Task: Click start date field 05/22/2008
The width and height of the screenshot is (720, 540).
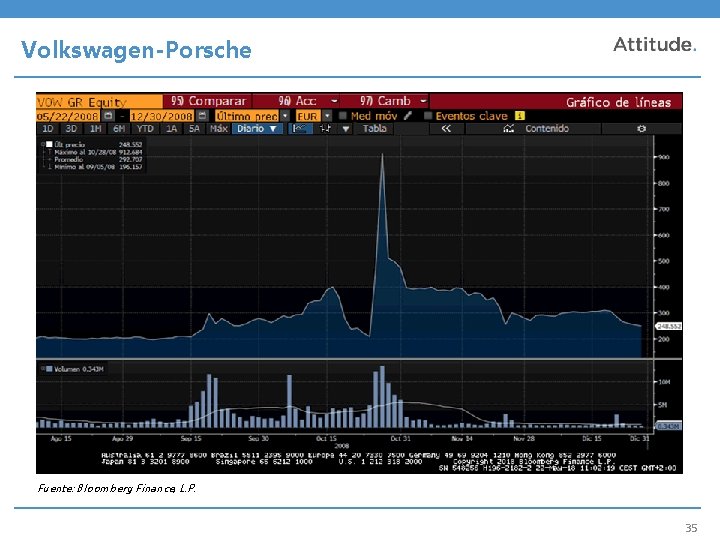Action: (x=68, y=116)
